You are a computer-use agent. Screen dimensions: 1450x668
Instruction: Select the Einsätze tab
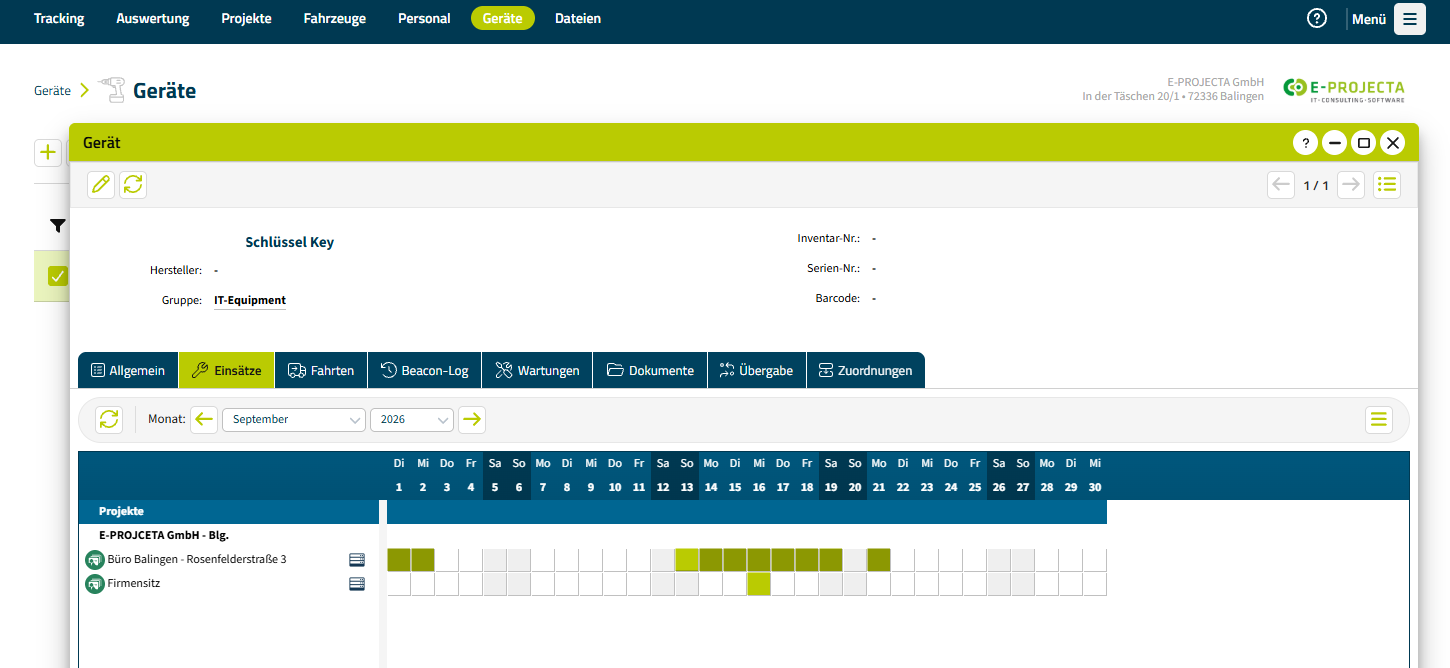point(226,370)
